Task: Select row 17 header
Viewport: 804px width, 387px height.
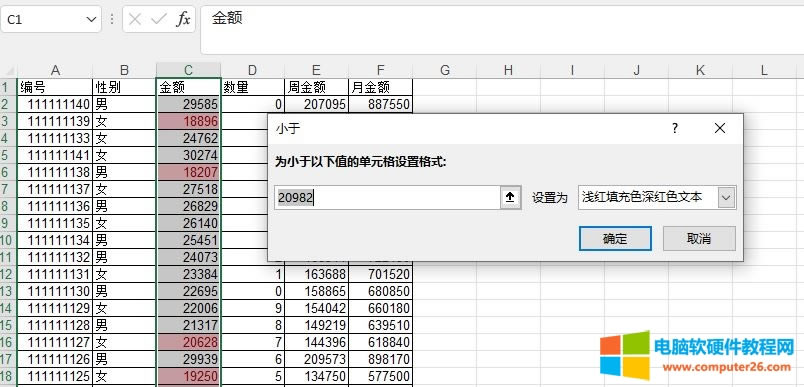Action: pyautogui.click(x=8, y=359)
